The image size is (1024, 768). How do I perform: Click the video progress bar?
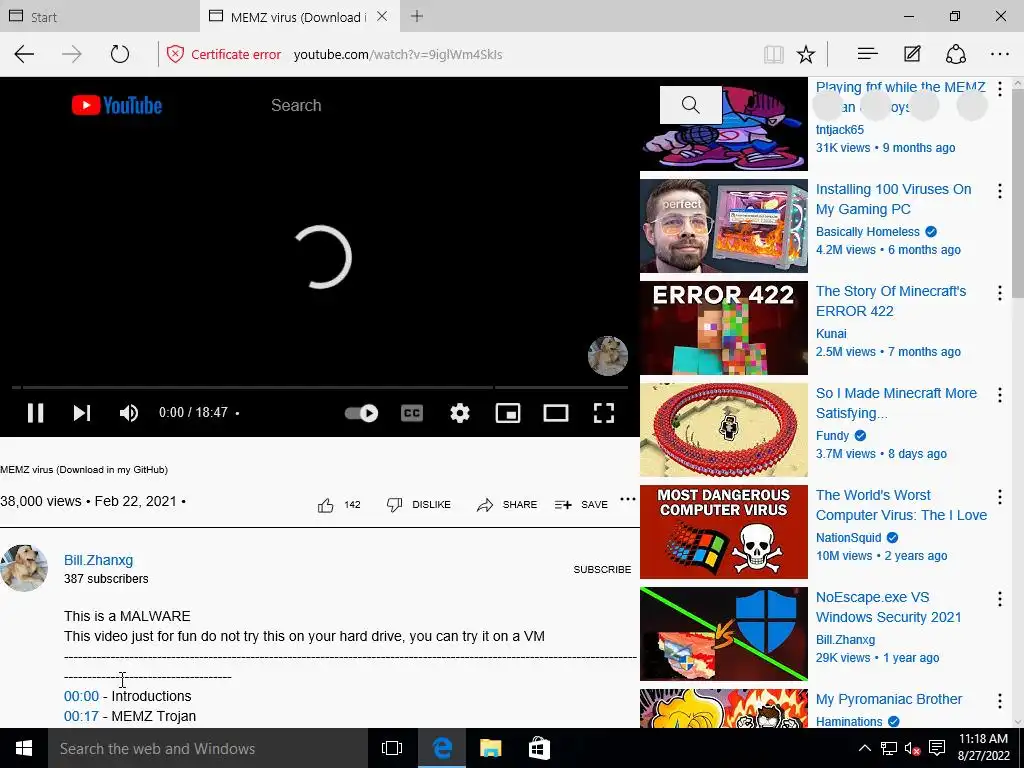[x=320, y=387]
